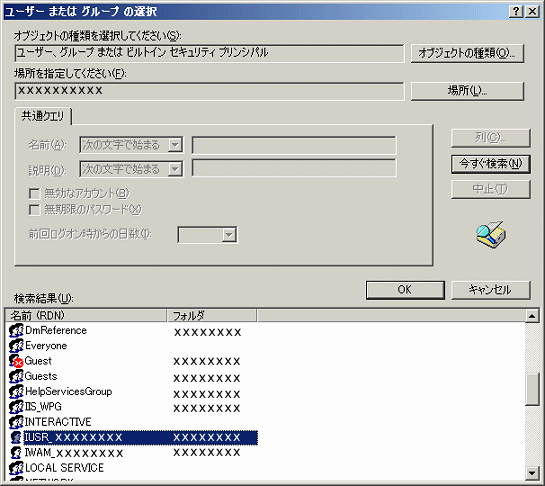Confirm with the OK button
This screenshot has width=545, height=486.
click(x=405, y=290)
